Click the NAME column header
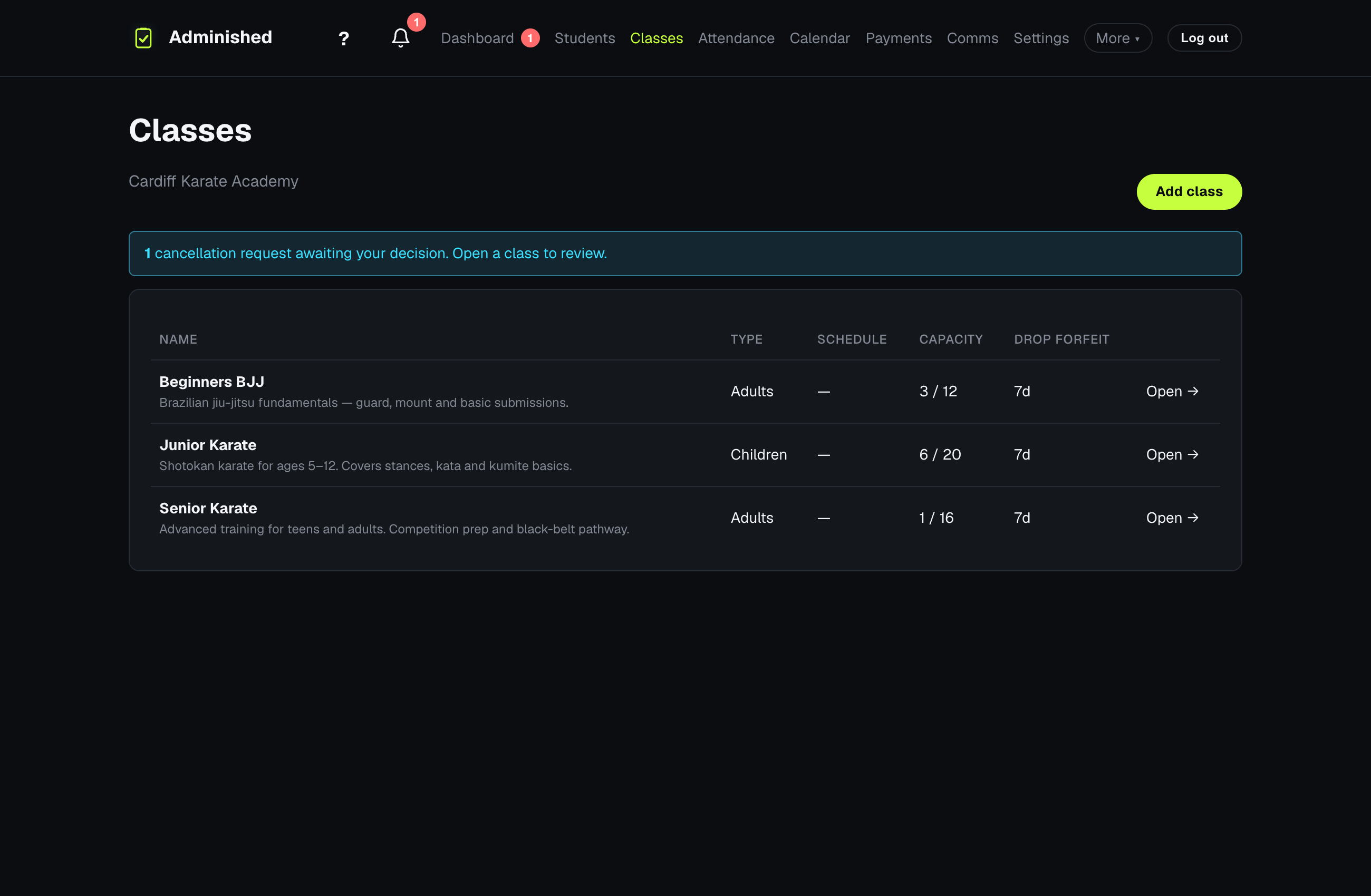 [178, 340]
